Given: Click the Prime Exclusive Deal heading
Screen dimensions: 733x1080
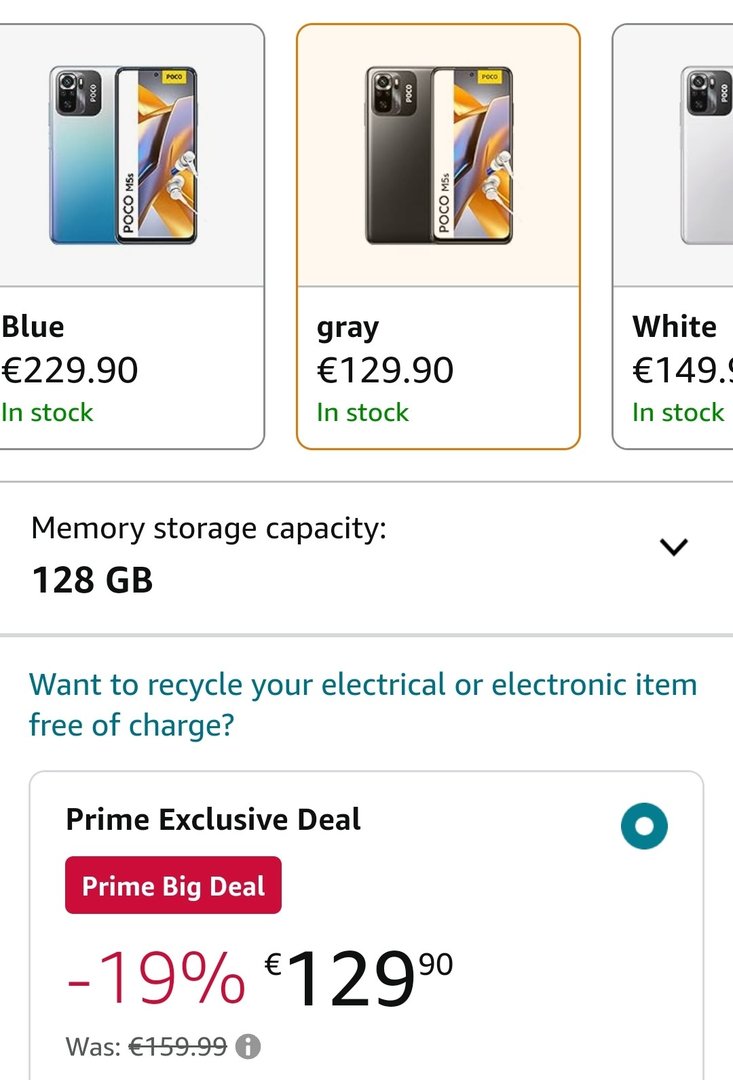Looking at the screenshot, I should point(213,819).
